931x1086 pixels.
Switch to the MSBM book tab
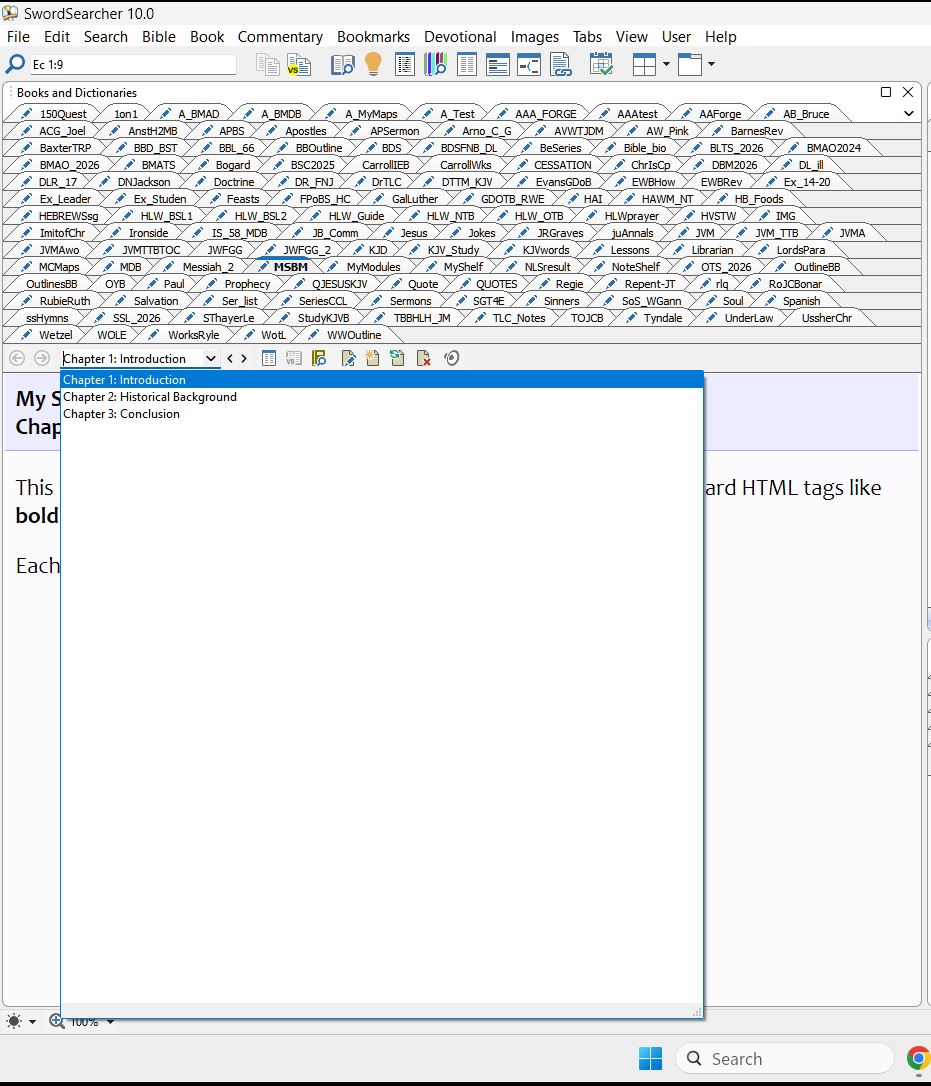[283, 267]
